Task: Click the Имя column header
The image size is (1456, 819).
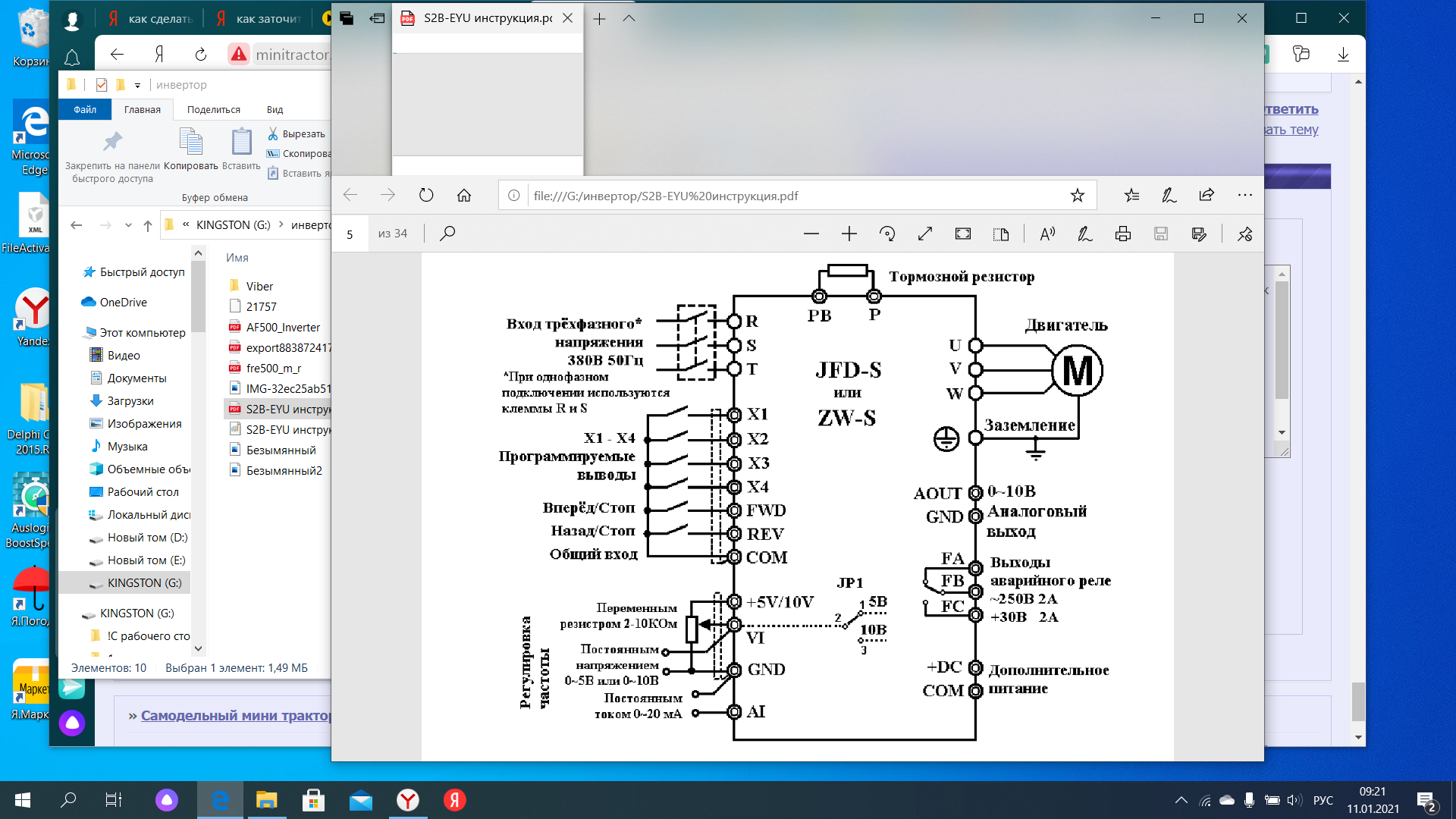Action: click(237, 257)
